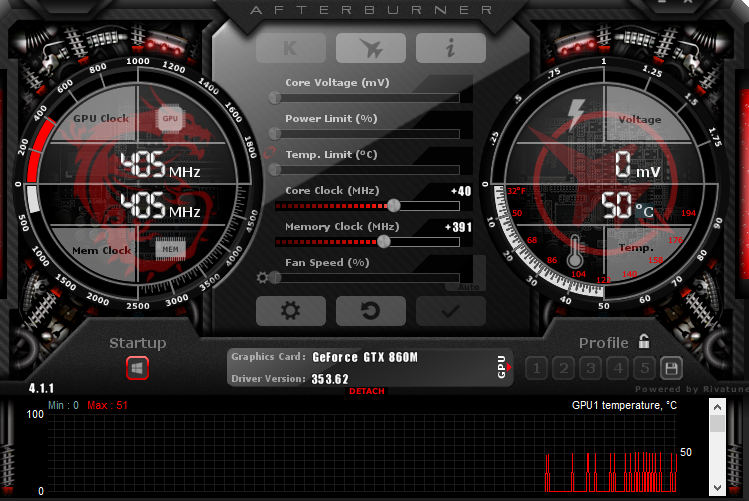The width and height of the screenshot is (749, 501).
Task: Select profile slot 4
Action: pos(618,368)
